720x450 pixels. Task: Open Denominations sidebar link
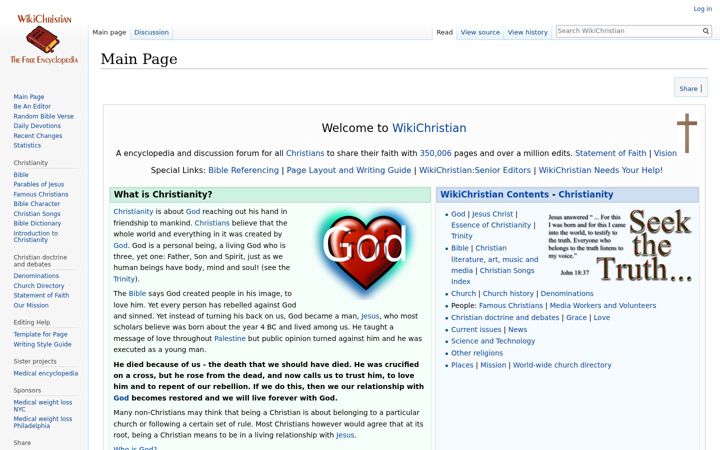point(36,276)
